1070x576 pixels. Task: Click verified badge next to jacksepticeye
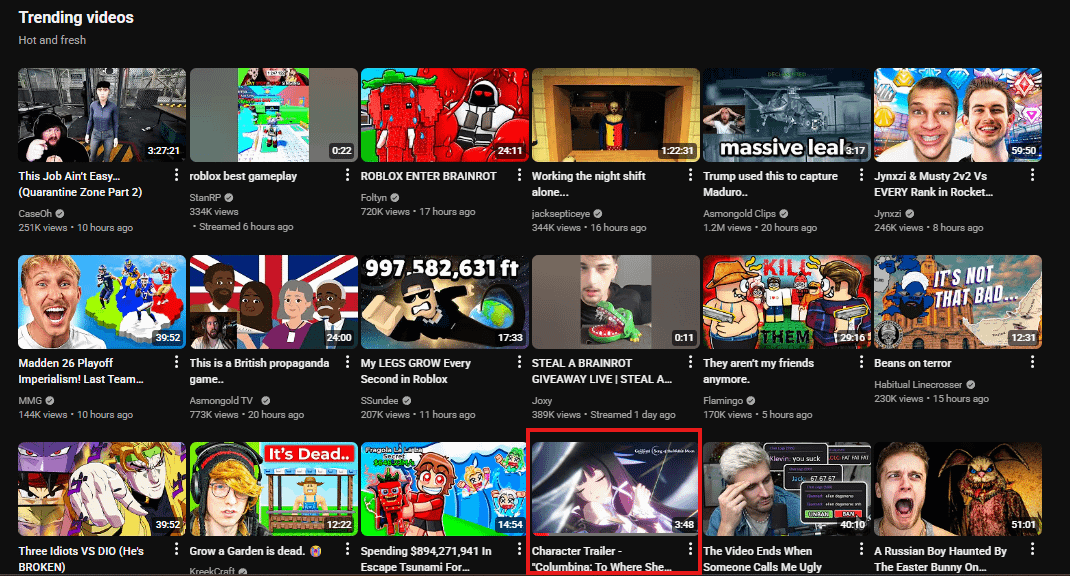point(598,214)
